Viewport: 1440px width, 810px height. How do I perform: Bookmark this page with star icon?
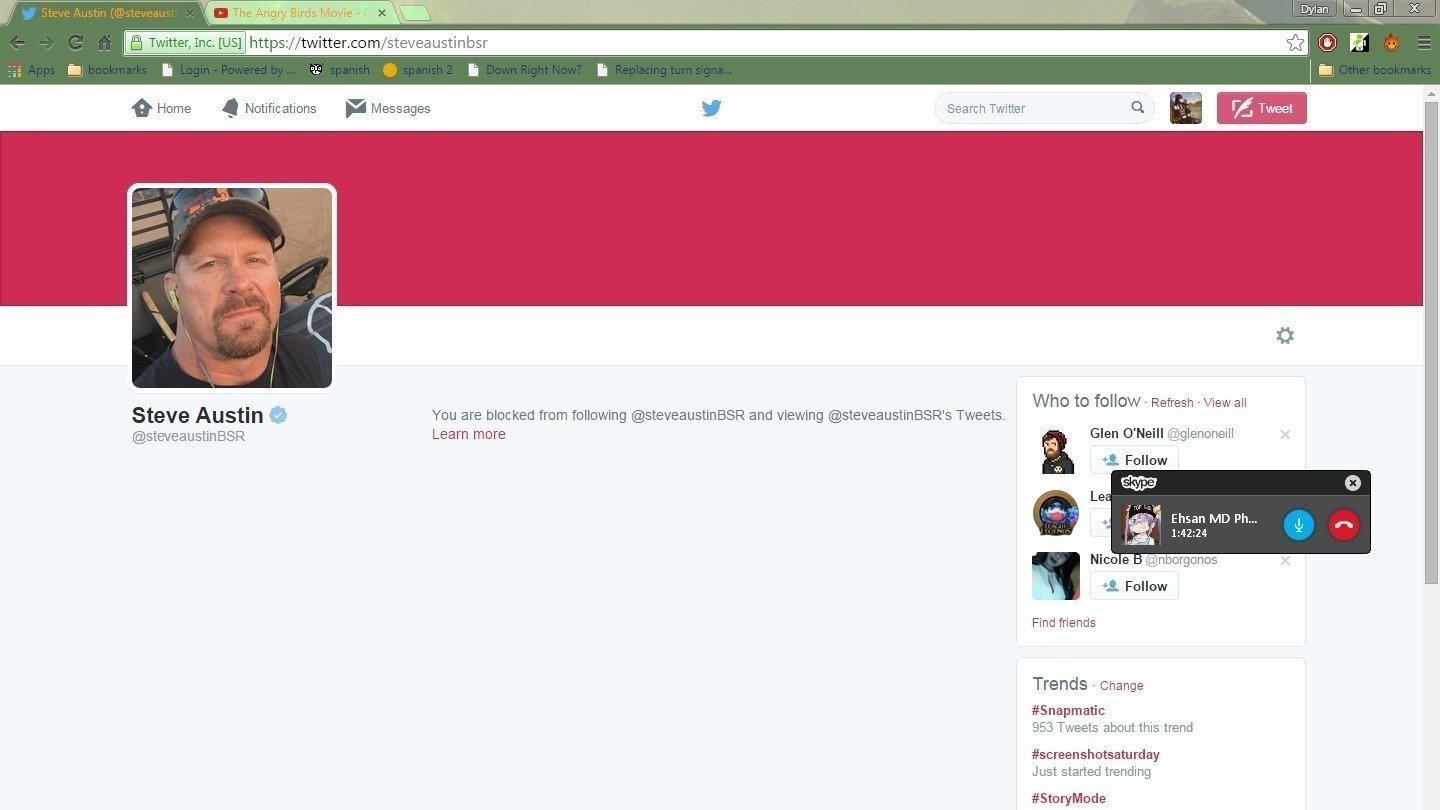(1295, 42)
